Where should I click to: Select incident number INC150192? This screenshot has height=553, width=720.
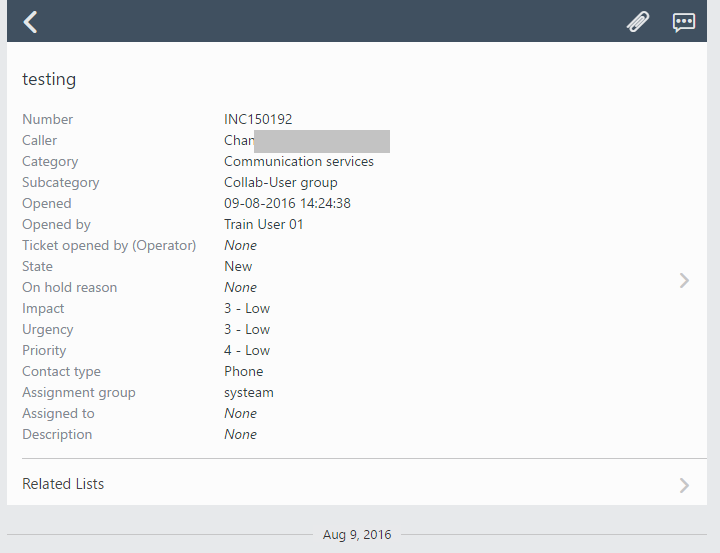[258, 119]
